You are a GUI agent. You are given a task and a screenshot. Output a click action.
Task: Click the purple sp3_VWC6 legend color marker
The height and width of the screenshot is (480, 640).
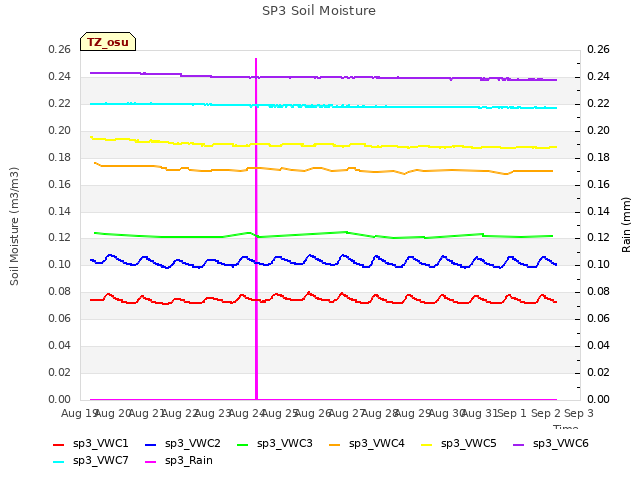pos(519,445)
